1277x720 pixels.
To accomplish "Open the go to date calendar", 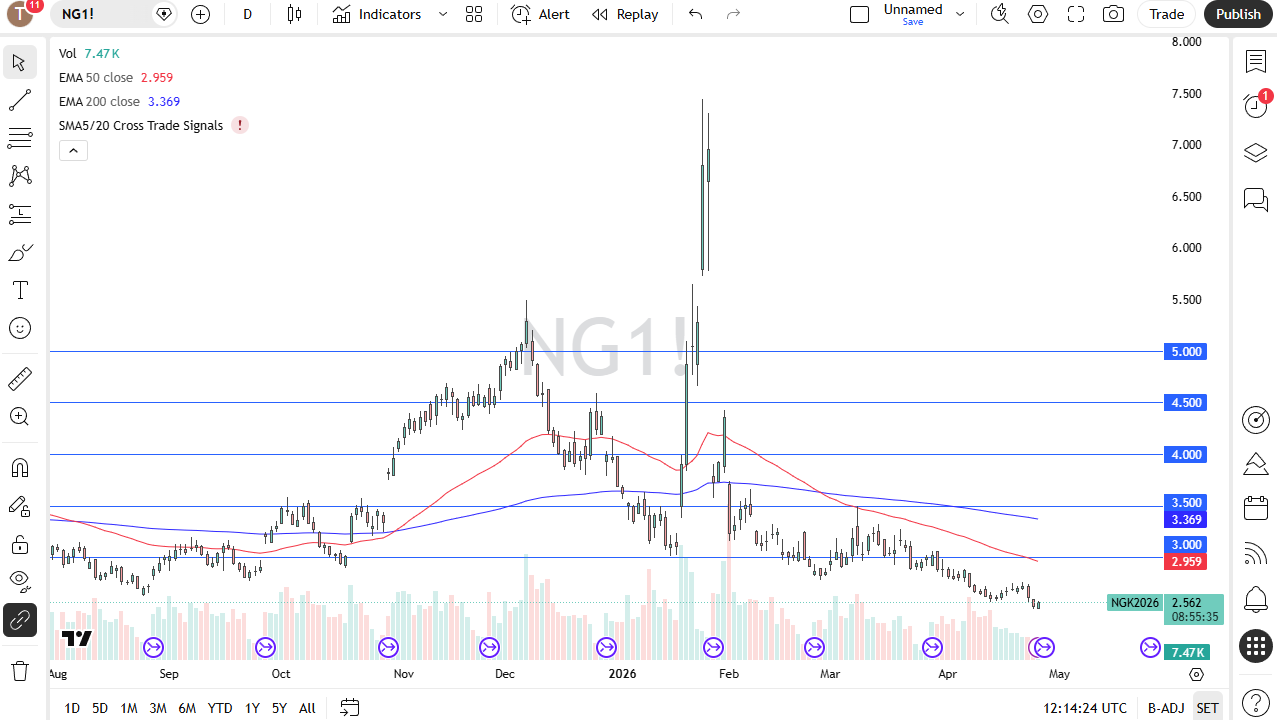I will pyautogui.click(x=349, y=708).
